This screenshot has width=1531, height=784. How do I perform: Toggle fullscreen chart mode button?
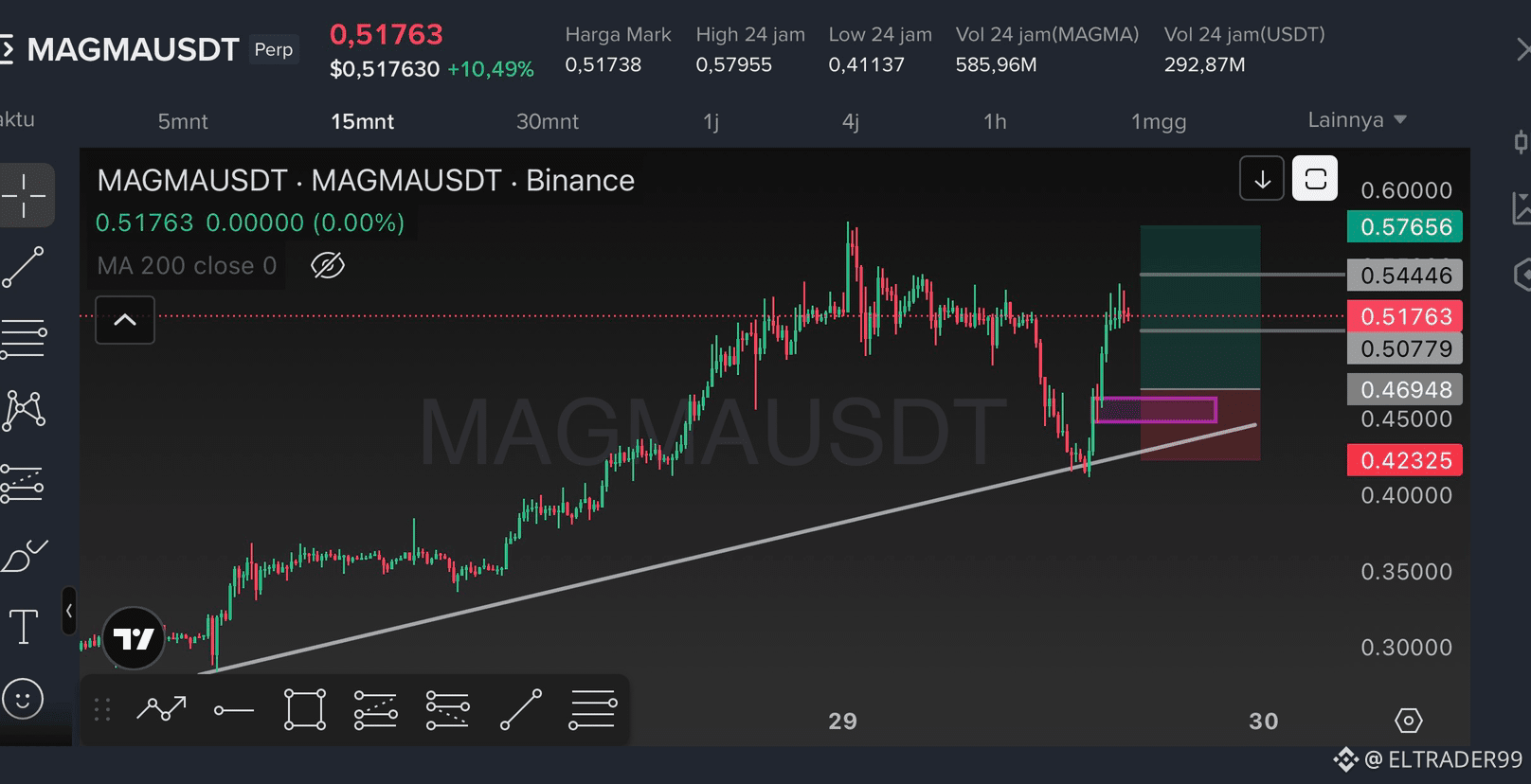pyautogui.click(x=1315, y=179)
